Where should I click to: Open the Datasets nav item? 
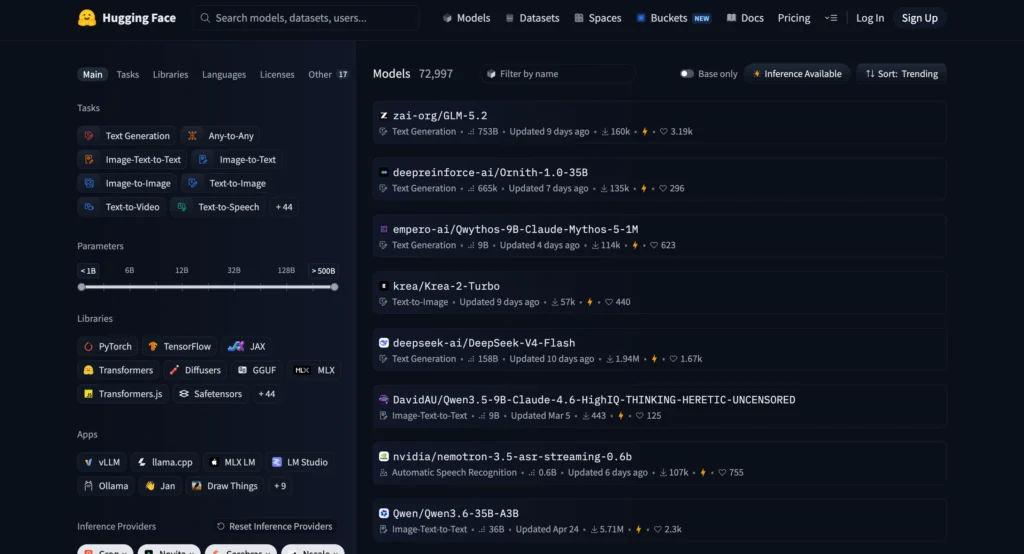pos(532,18)
